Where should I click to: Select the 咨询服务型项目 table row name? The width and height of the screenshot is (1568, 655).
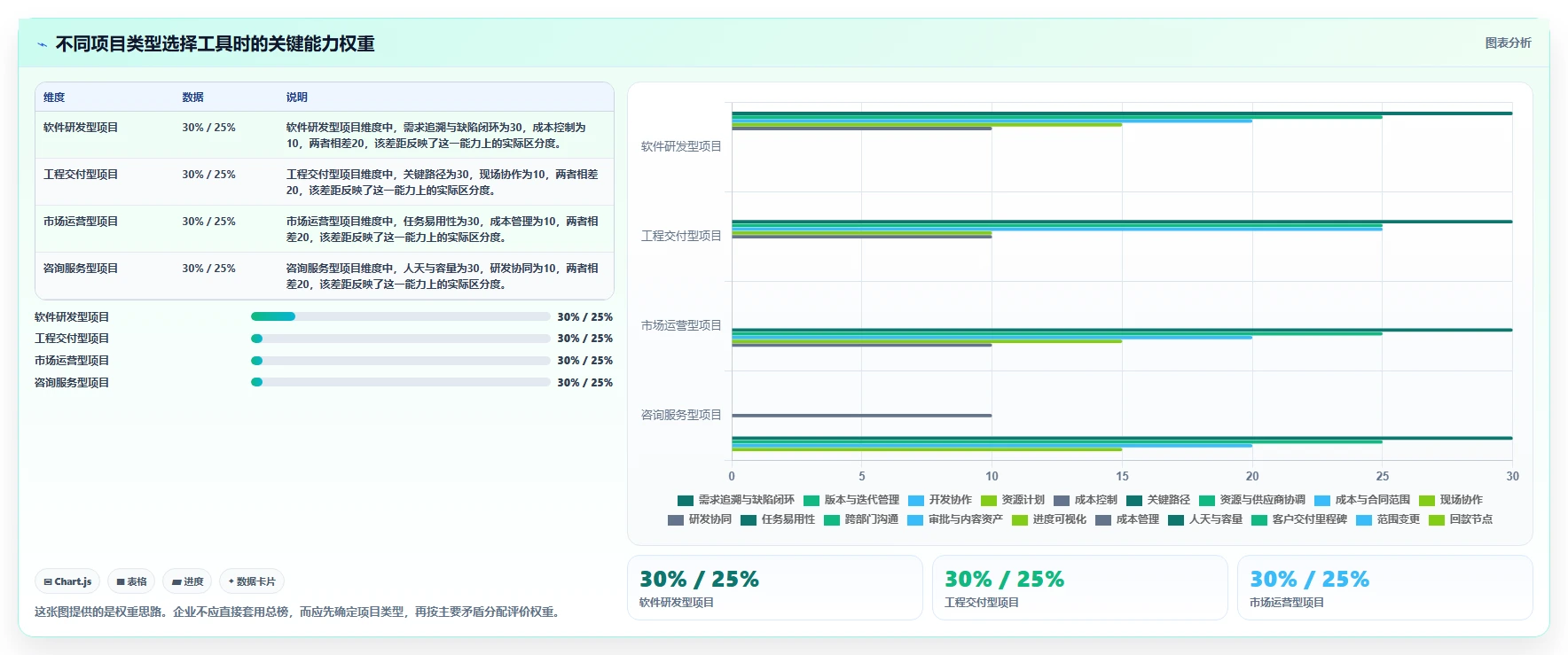pos(81,269)
